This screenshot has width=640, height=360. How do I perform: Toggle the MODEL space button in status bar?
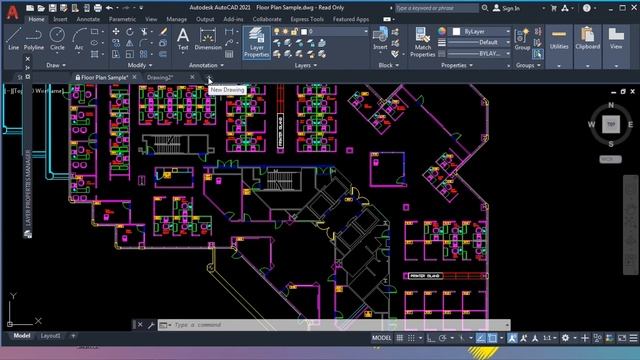[x=382, y=338]
